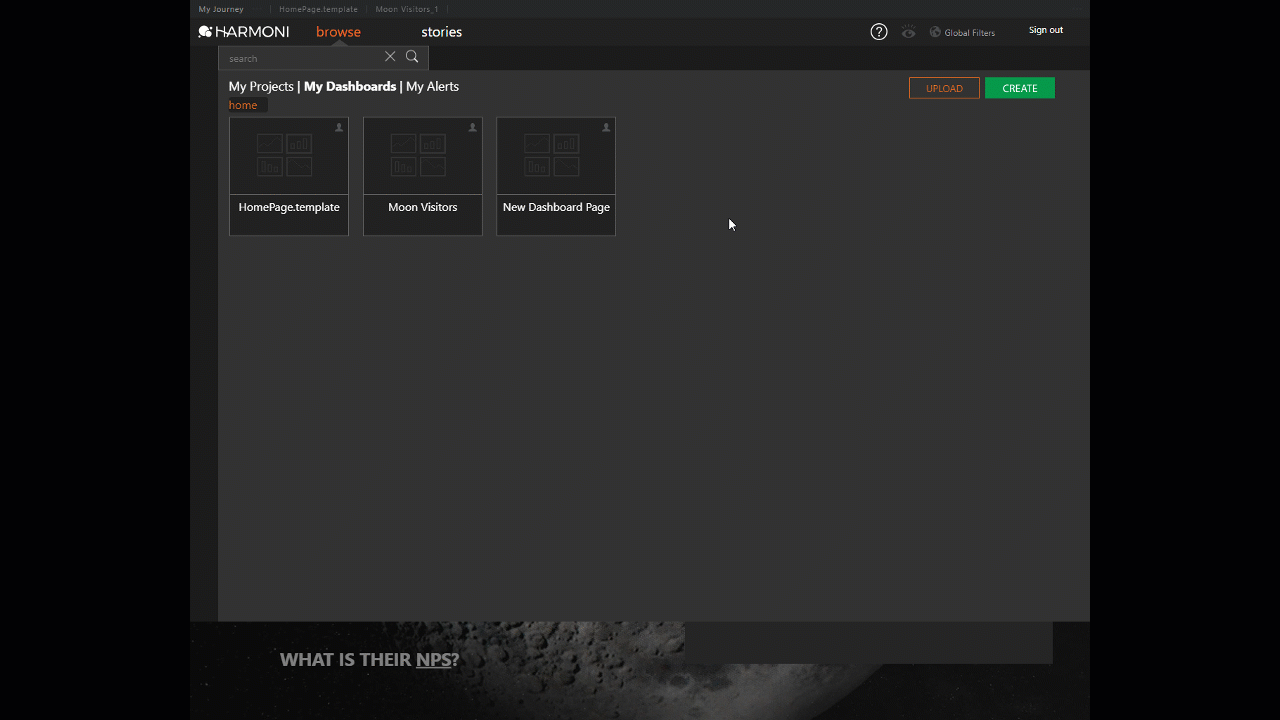Click user icon on New Dashboard Page card
Screen dimensions: 1280x720
(x=606, y=127)
